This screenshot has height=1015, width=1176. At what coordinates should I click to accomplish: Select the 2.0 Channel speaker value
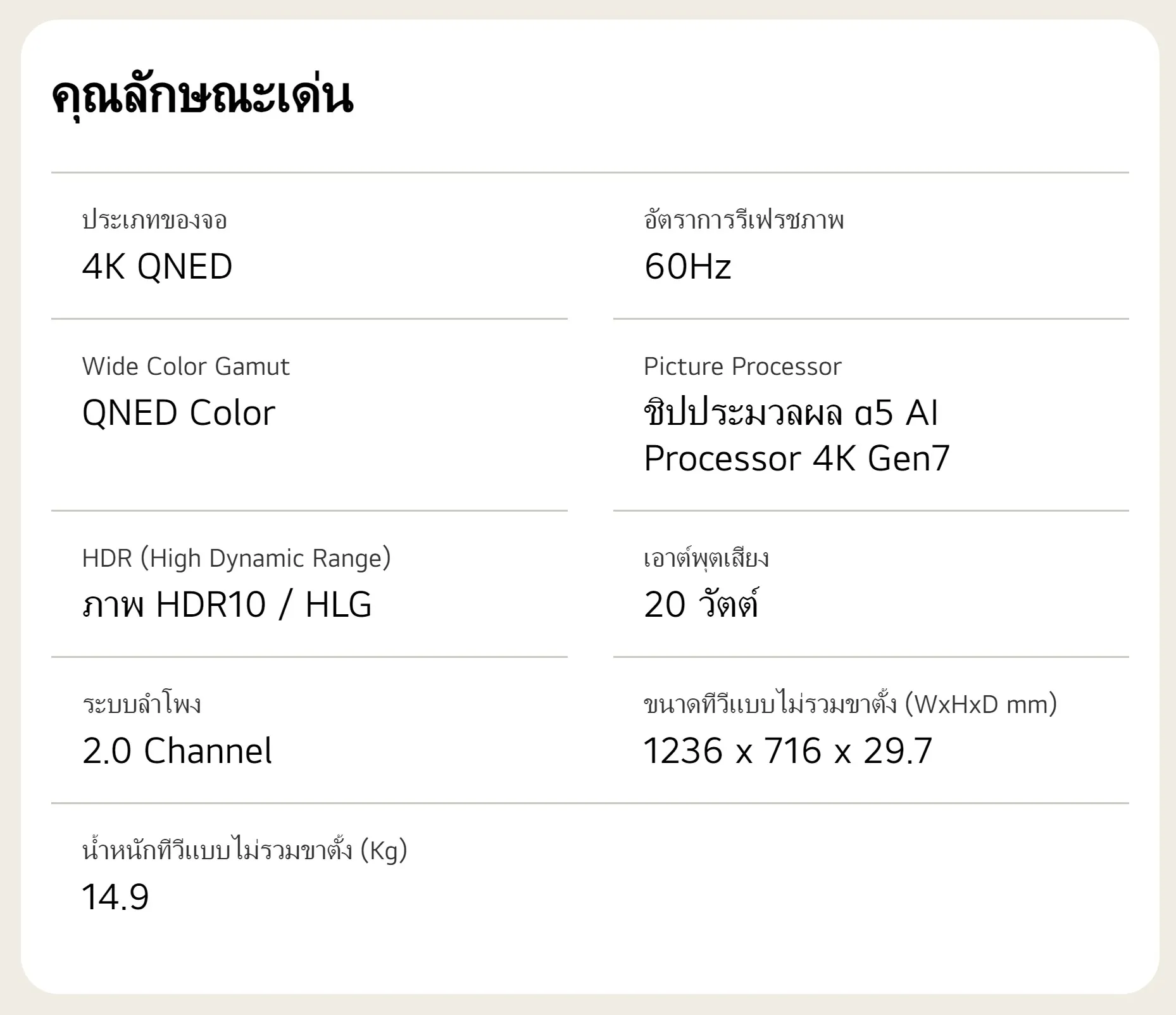click(x=177, y=751)
